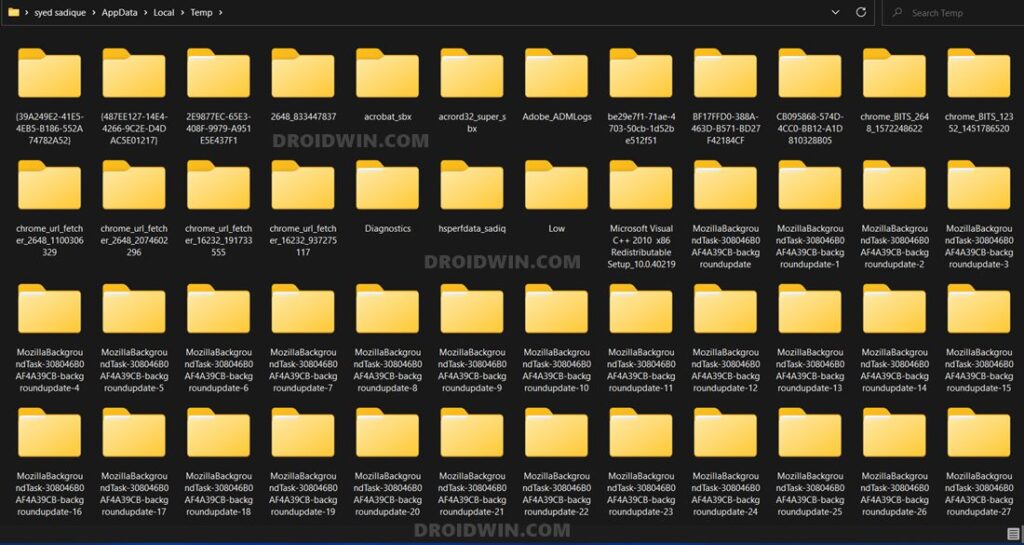
Task: Refresh the Temp folder view
Action: pos(861,12)
